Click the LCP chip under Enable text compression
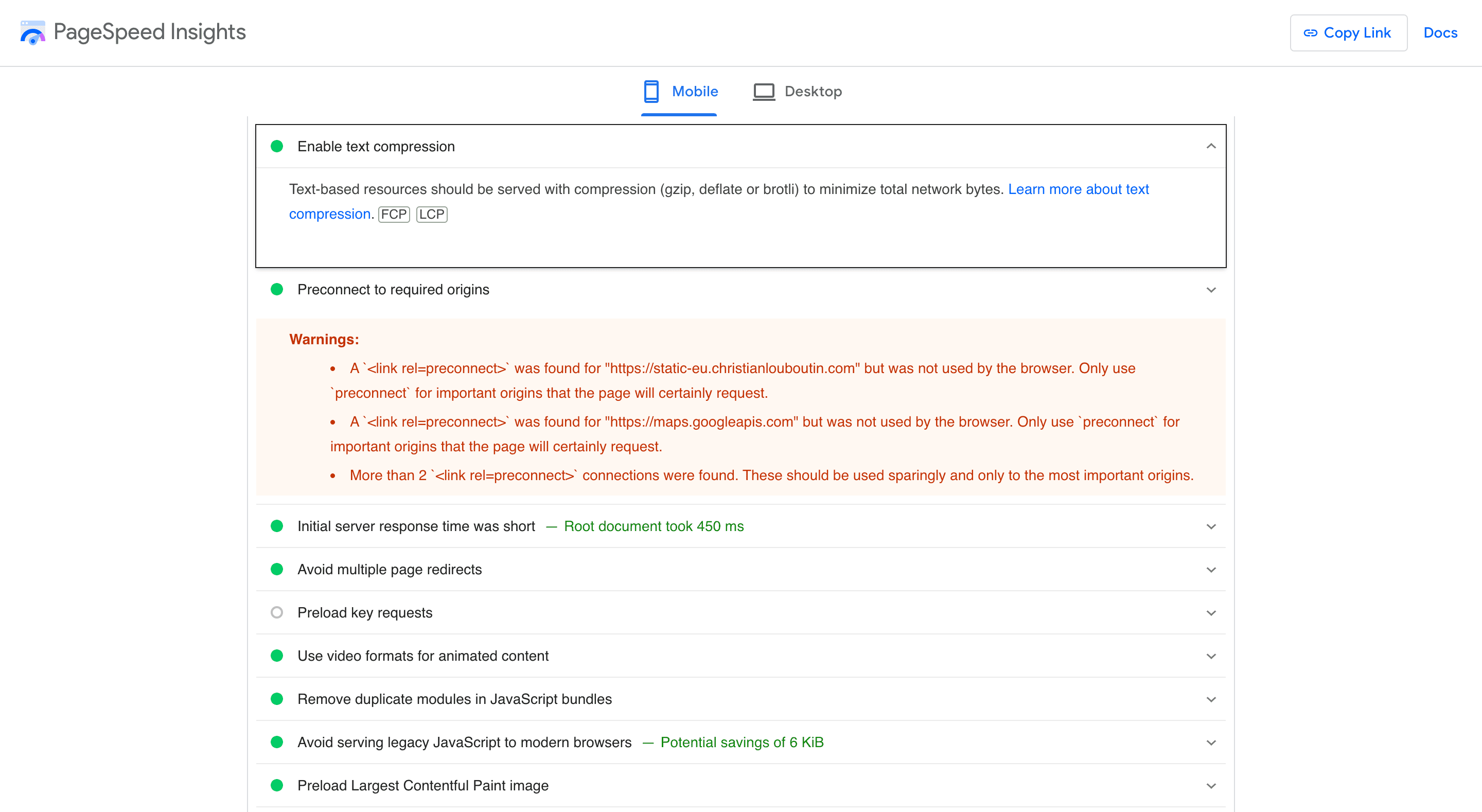This screenshot has width=1482, height=812. 432,214
